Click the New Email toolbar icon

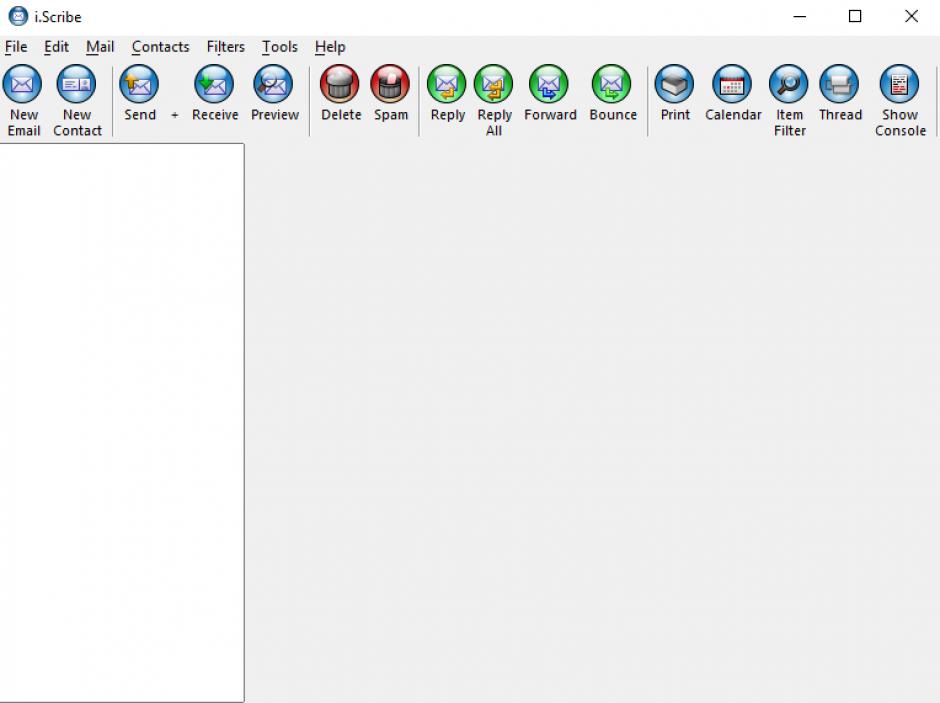tap(23, 86)
